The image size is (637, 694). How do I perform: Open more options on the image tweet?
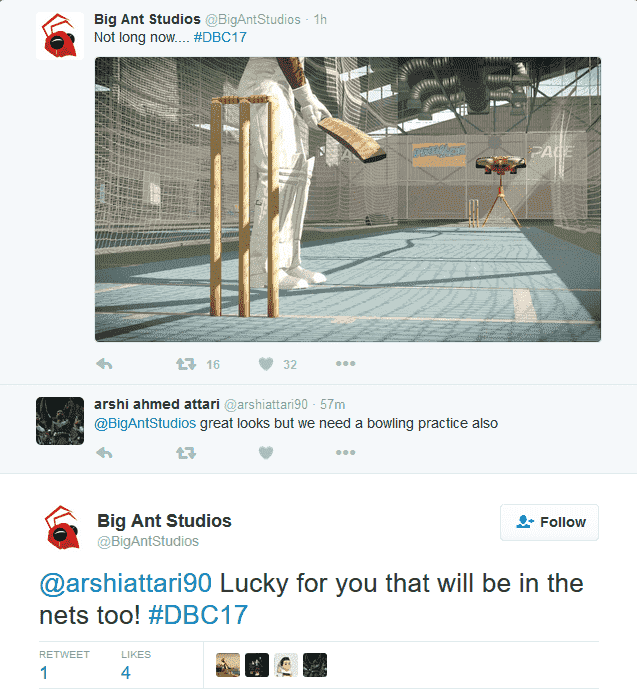(345, 363)
